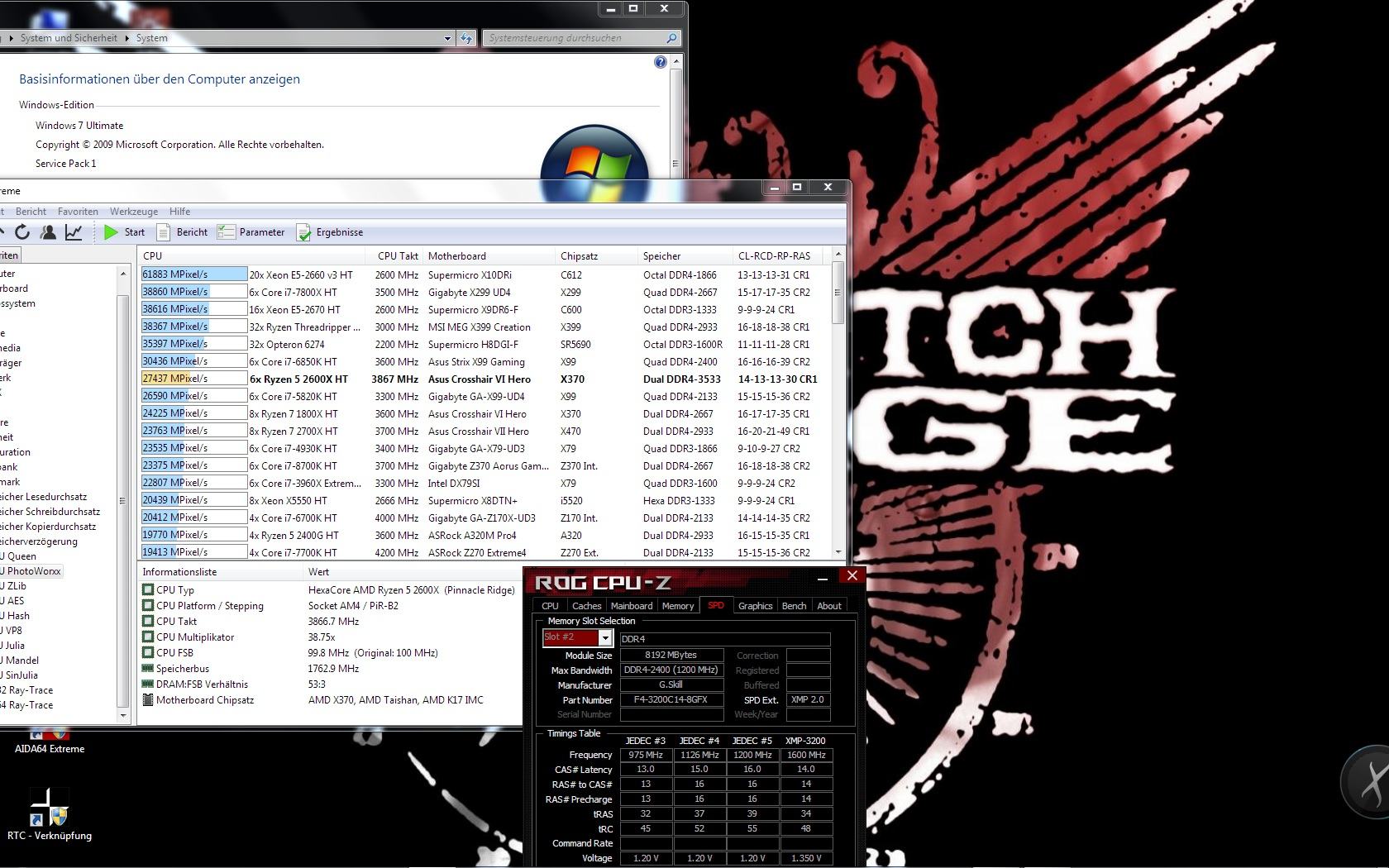
Task: Open the Favoriten menu
Action: (78, 212)
